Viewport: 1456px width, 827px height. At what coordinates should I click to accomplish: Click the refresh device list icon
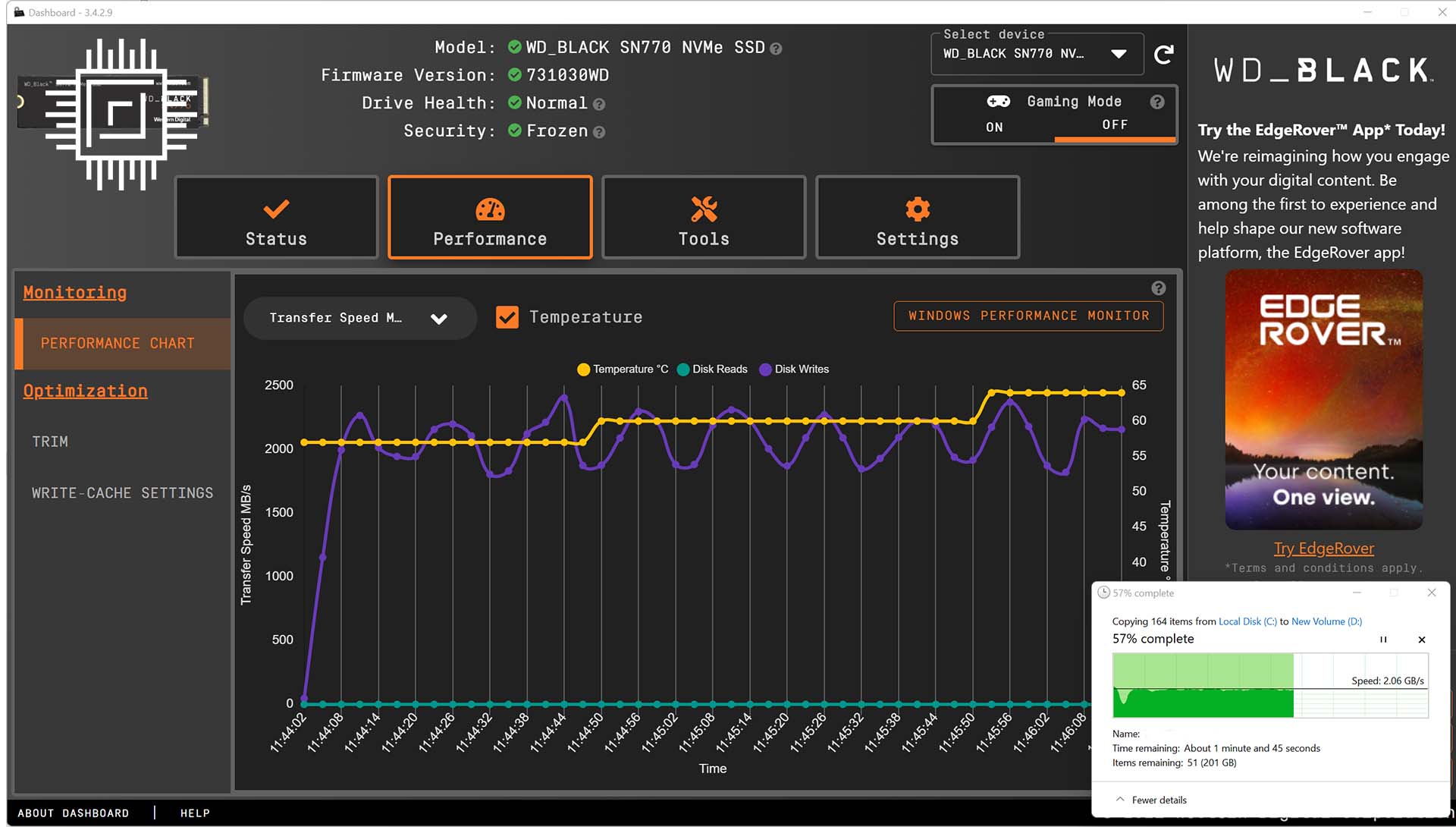click(x=1163, y=55)
